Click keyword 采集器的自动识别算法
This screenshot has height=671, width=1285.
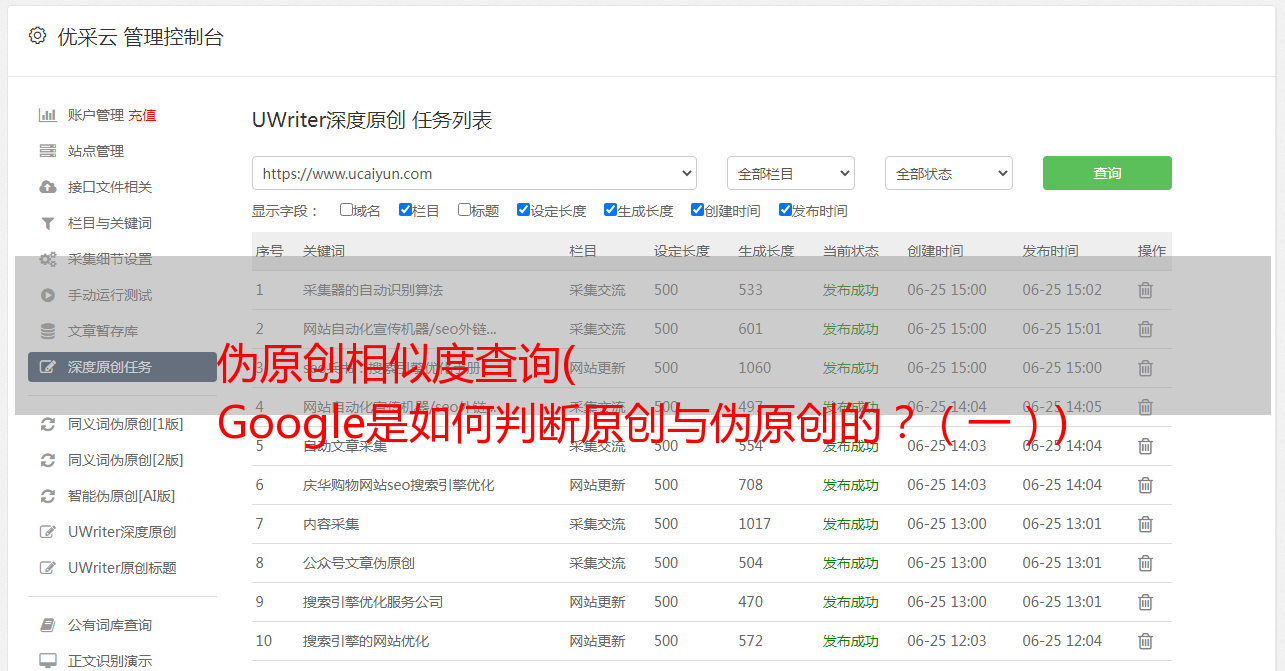(373, 290)
